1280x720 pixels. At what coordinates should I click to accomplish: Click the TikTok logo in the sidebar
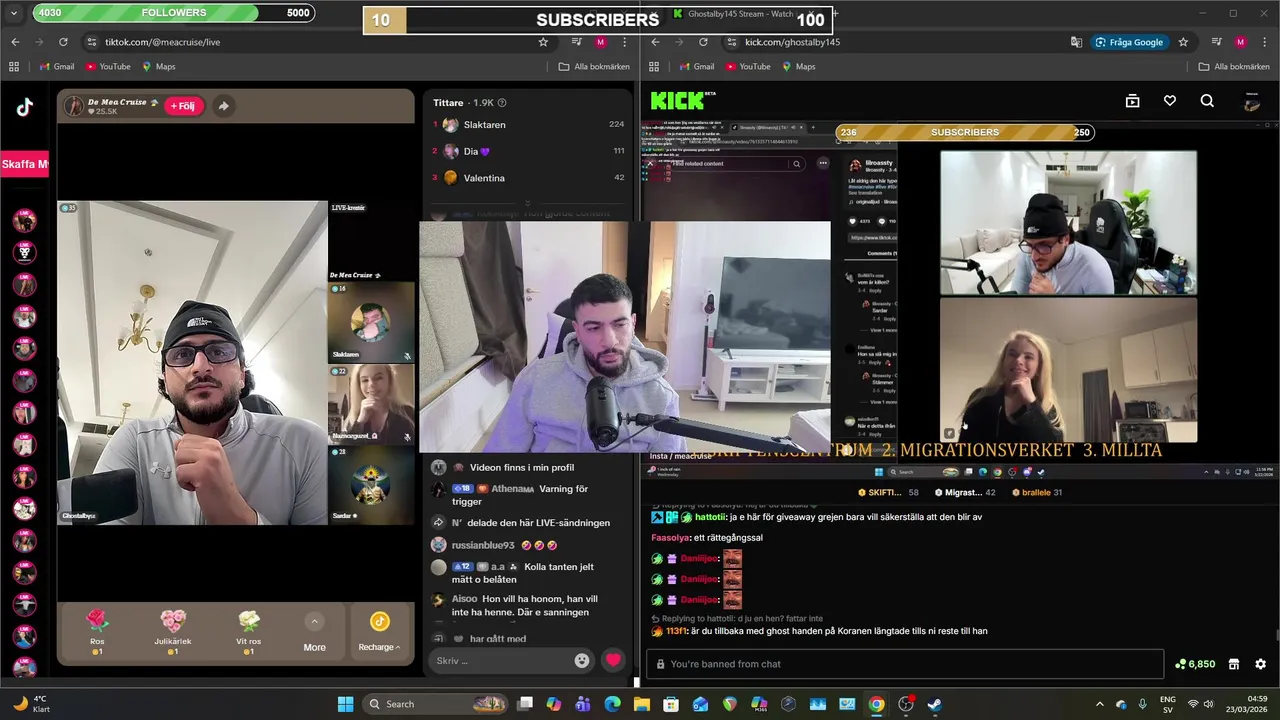pos(24,108)
